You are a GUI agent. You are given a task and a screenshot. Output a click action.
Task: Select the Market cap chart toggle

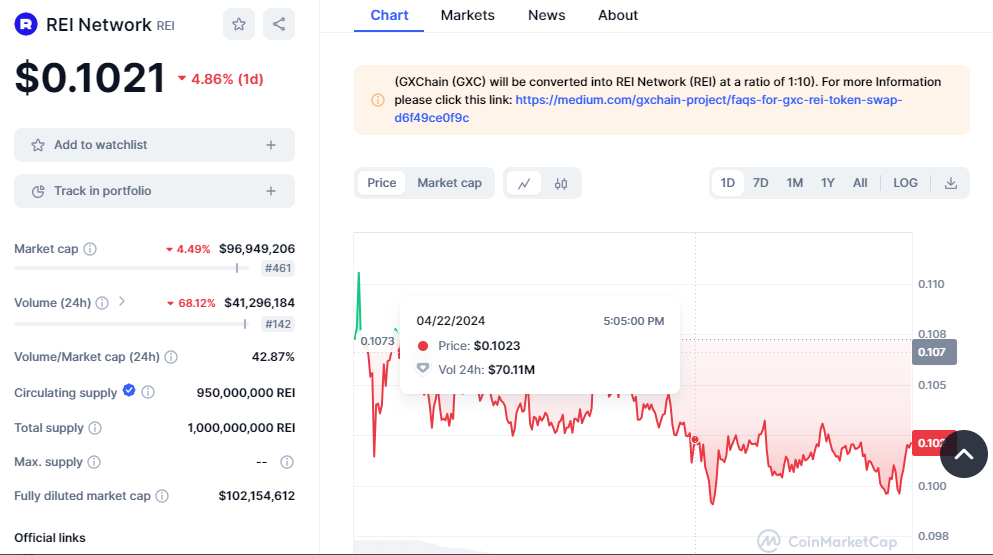pos(449,183)
